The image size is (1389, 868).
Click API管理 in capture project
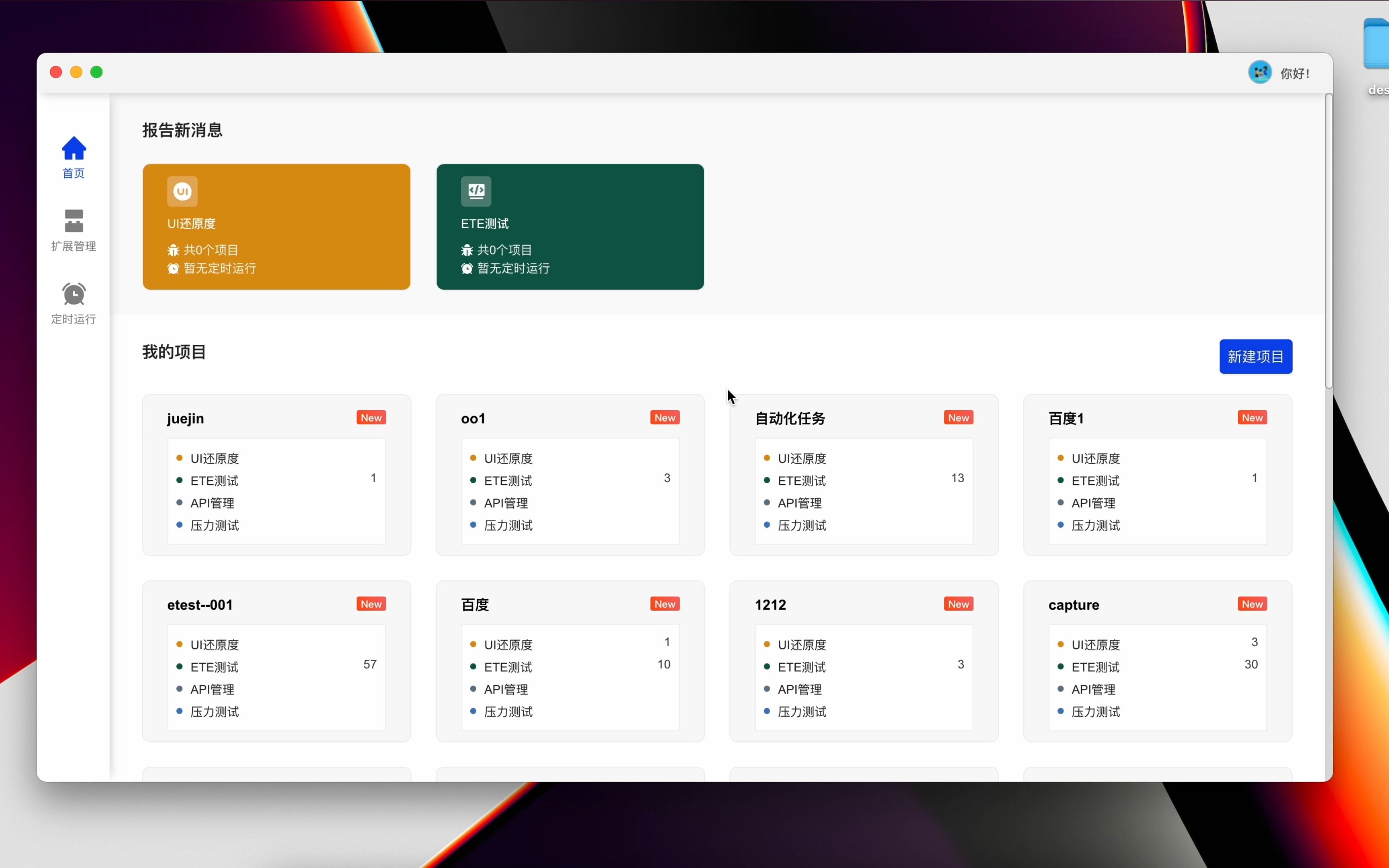coord(1094,690)
